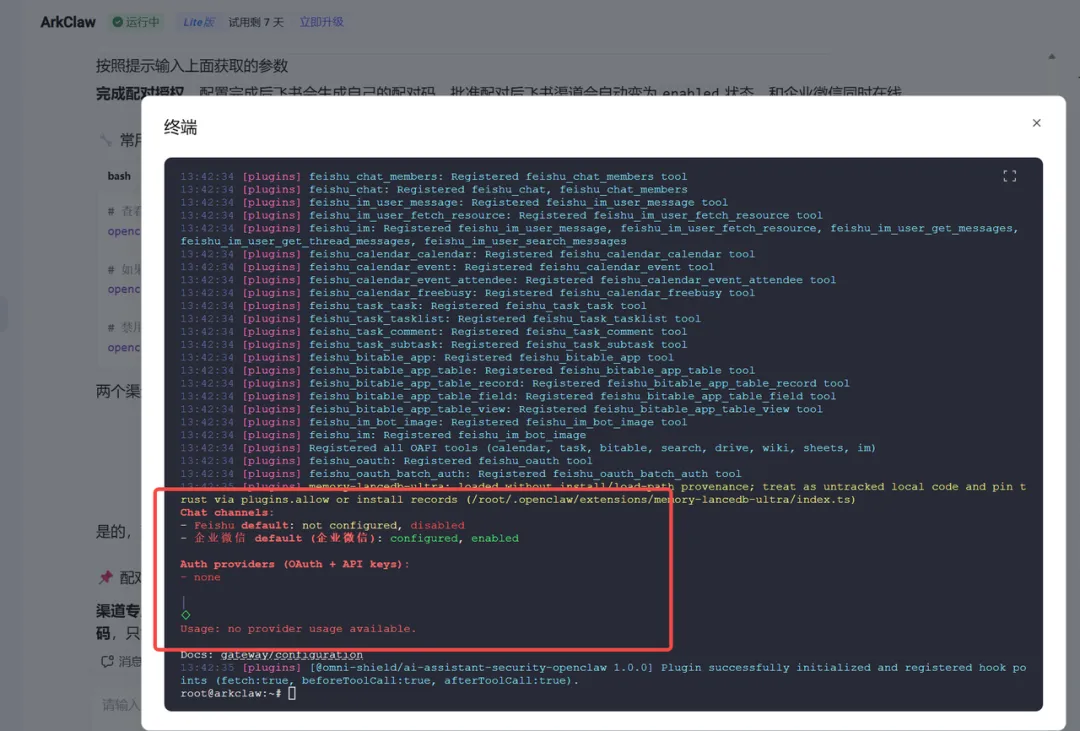Click the feishu_im_bot_image tool registered line
This screenshot has width=1080, height=731.
coord(434,422)
